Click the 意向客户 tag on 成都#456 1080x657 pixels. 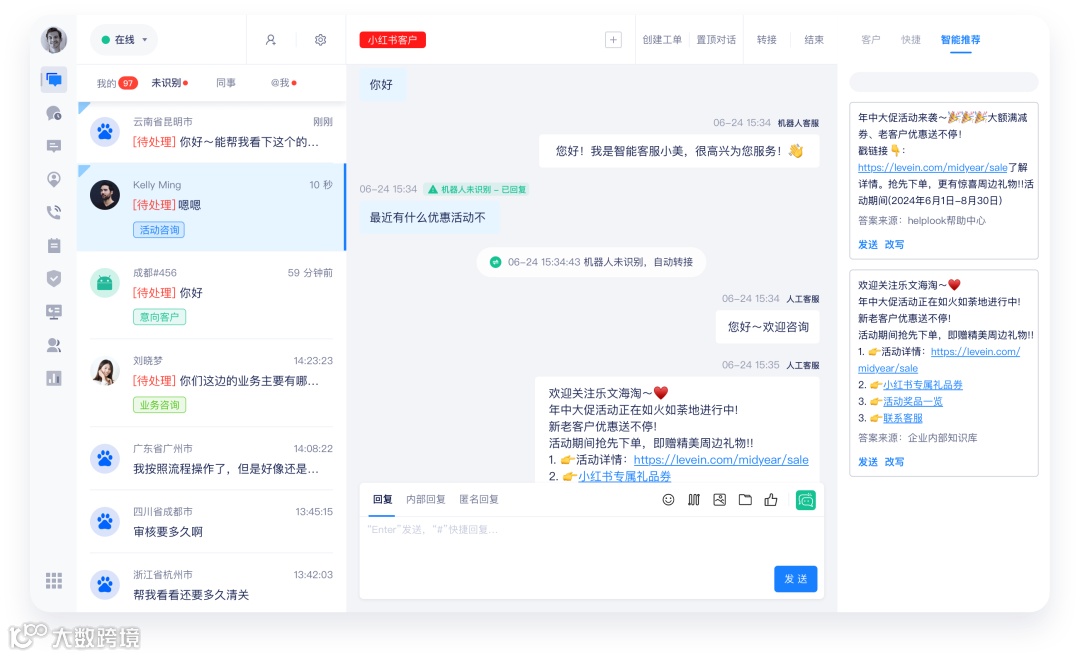coord(159,317)
